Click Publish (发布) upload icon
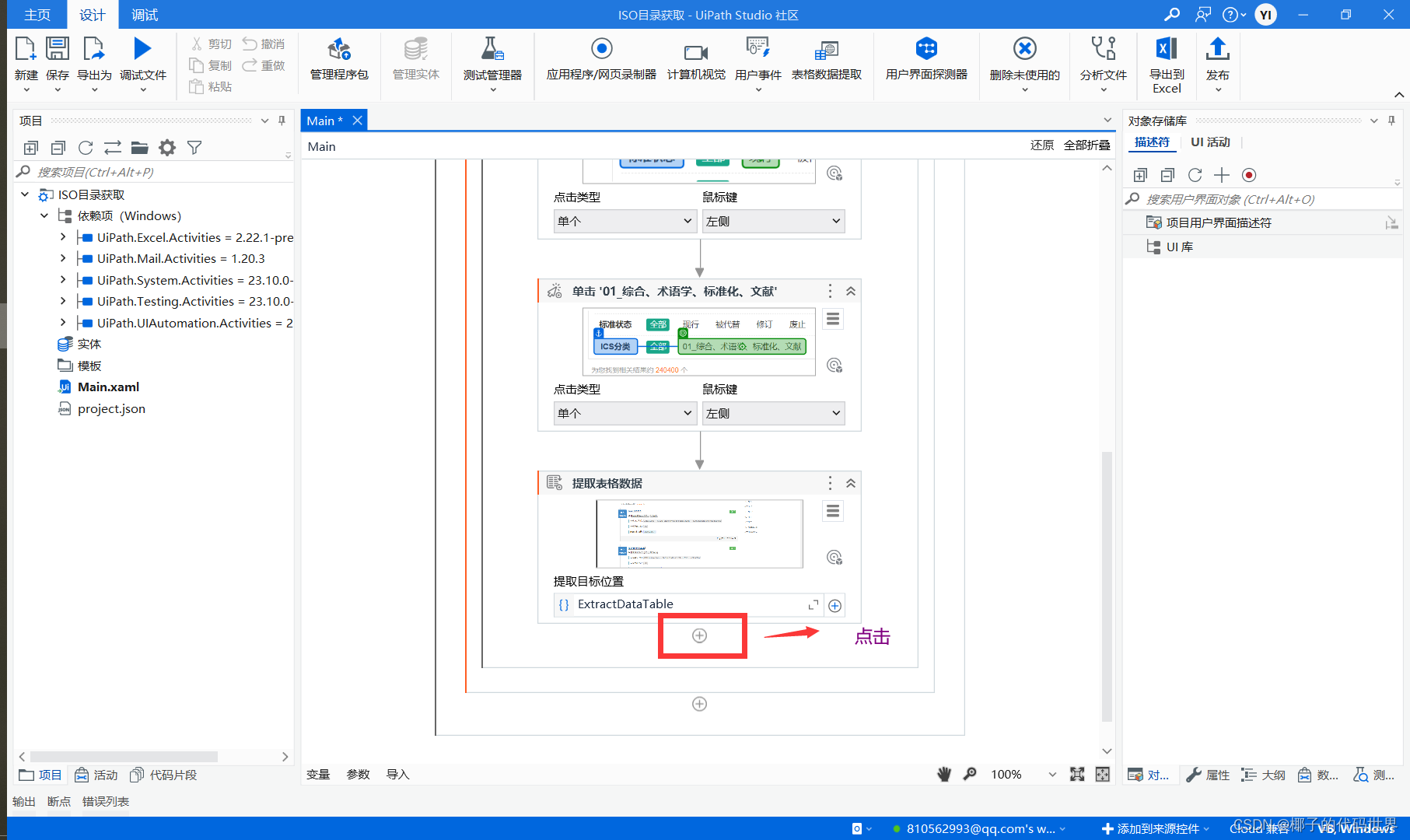Viewport: 1410px width, 840px height. 1217,49
